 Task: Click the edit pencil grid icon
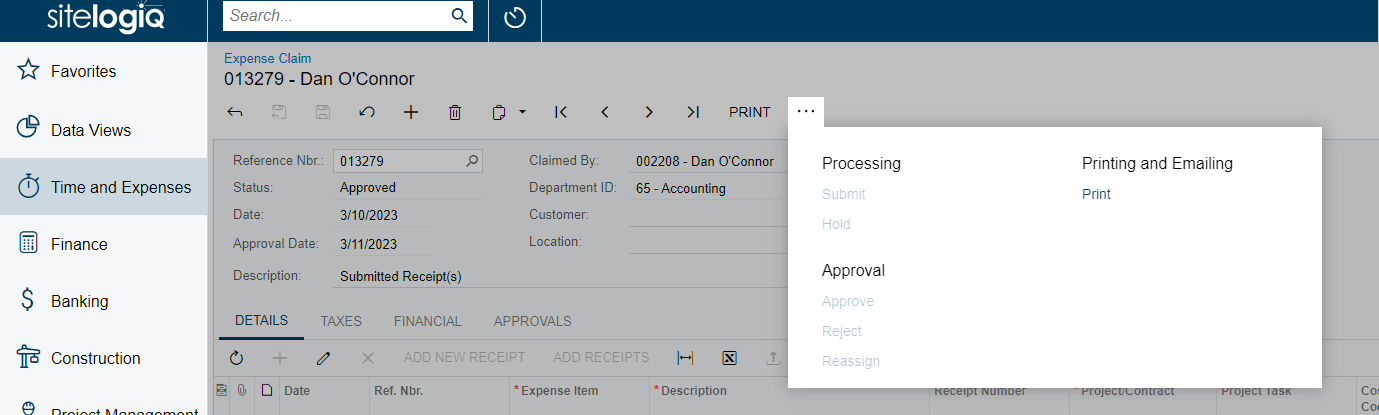click(x=323, y=357)
